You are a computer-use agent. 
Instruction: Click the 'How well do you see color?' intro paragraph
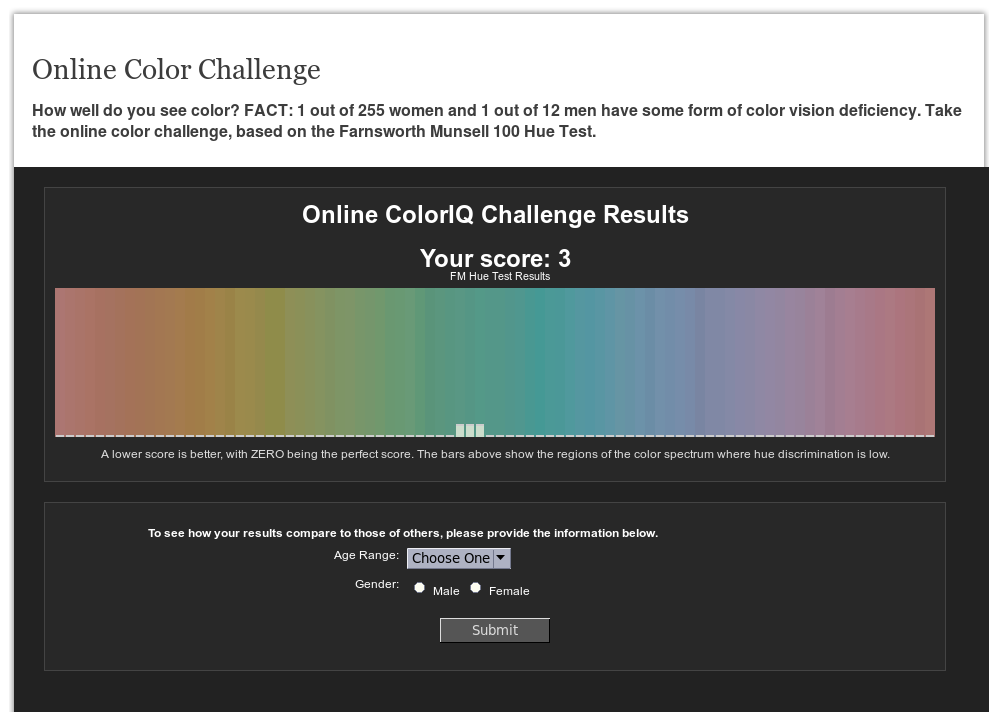tap(497, 121)
